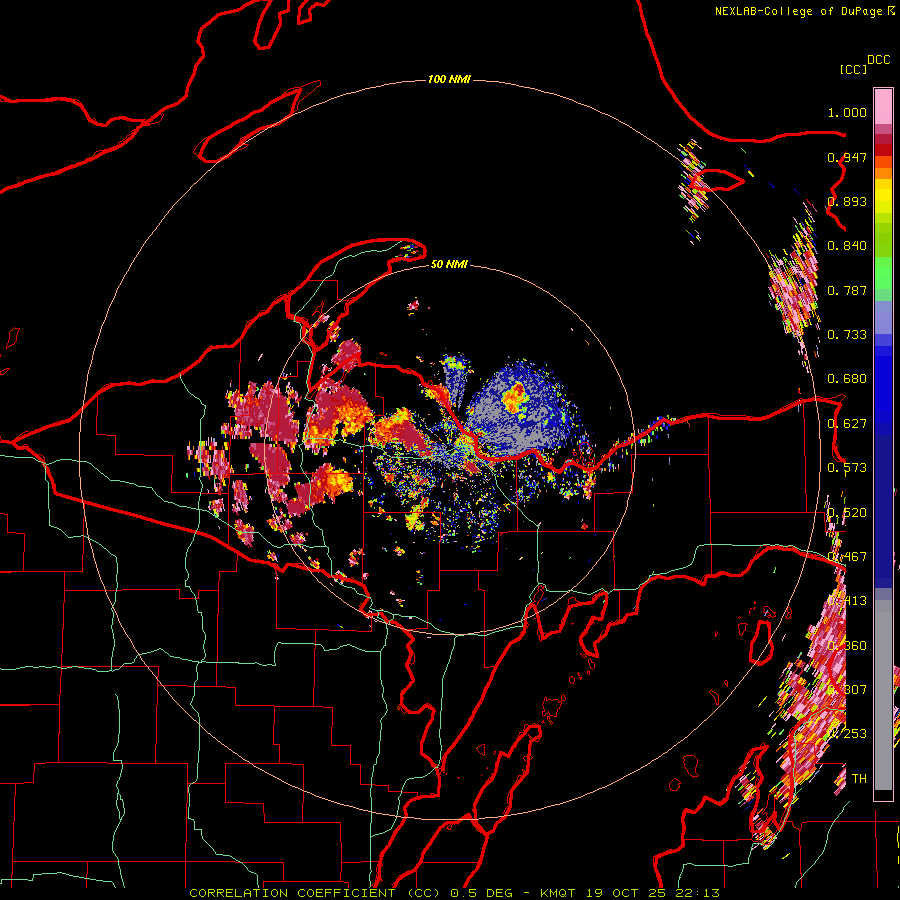Click the 0.947 legend value
900x900 pixels.
click(847, 157)
